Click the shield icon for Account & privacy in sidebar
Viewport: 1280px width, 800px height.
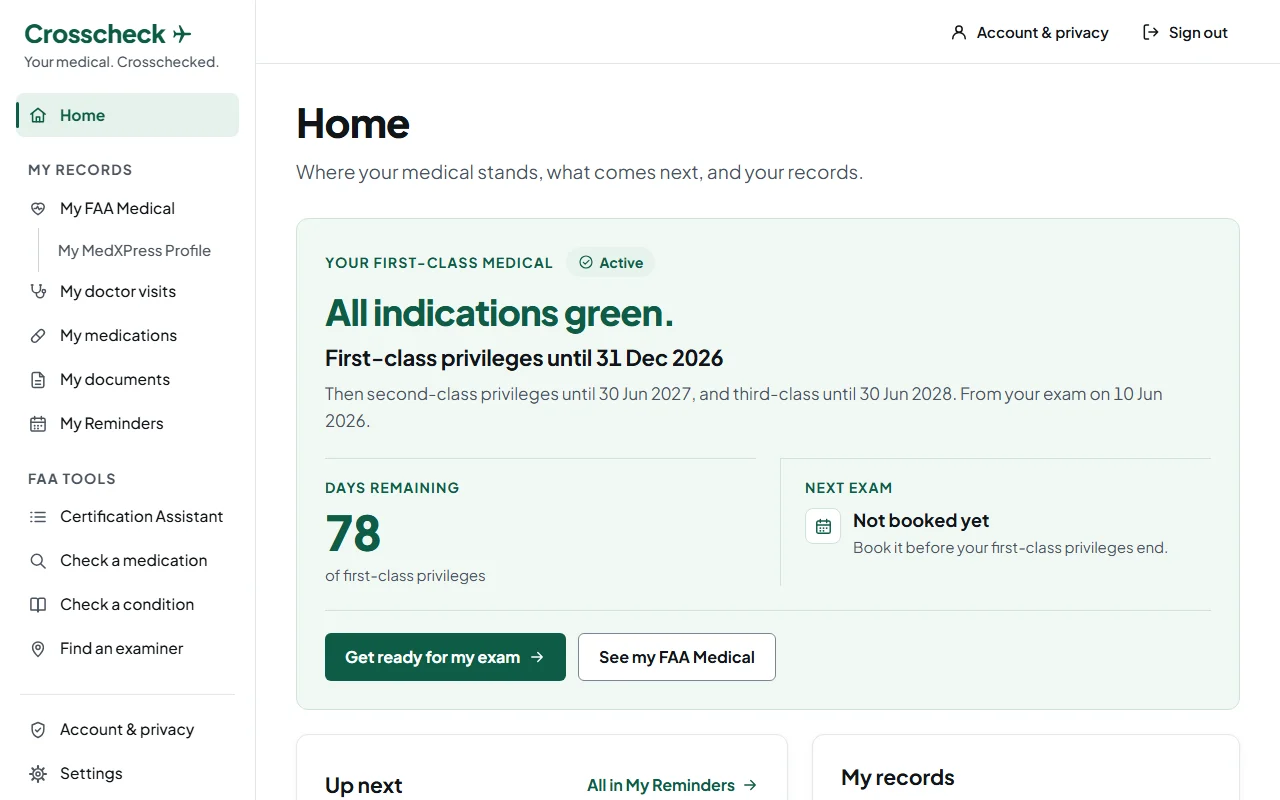(38, 729)
